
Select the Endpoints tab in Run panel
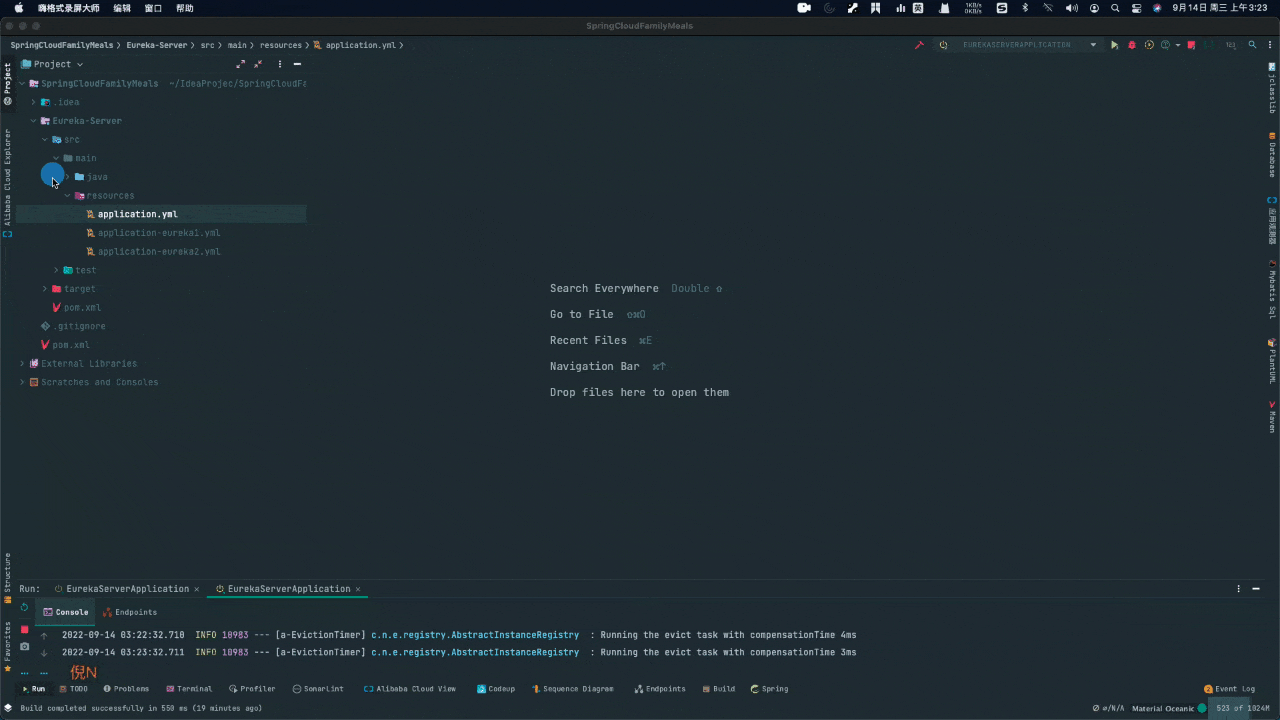point(130,612)
